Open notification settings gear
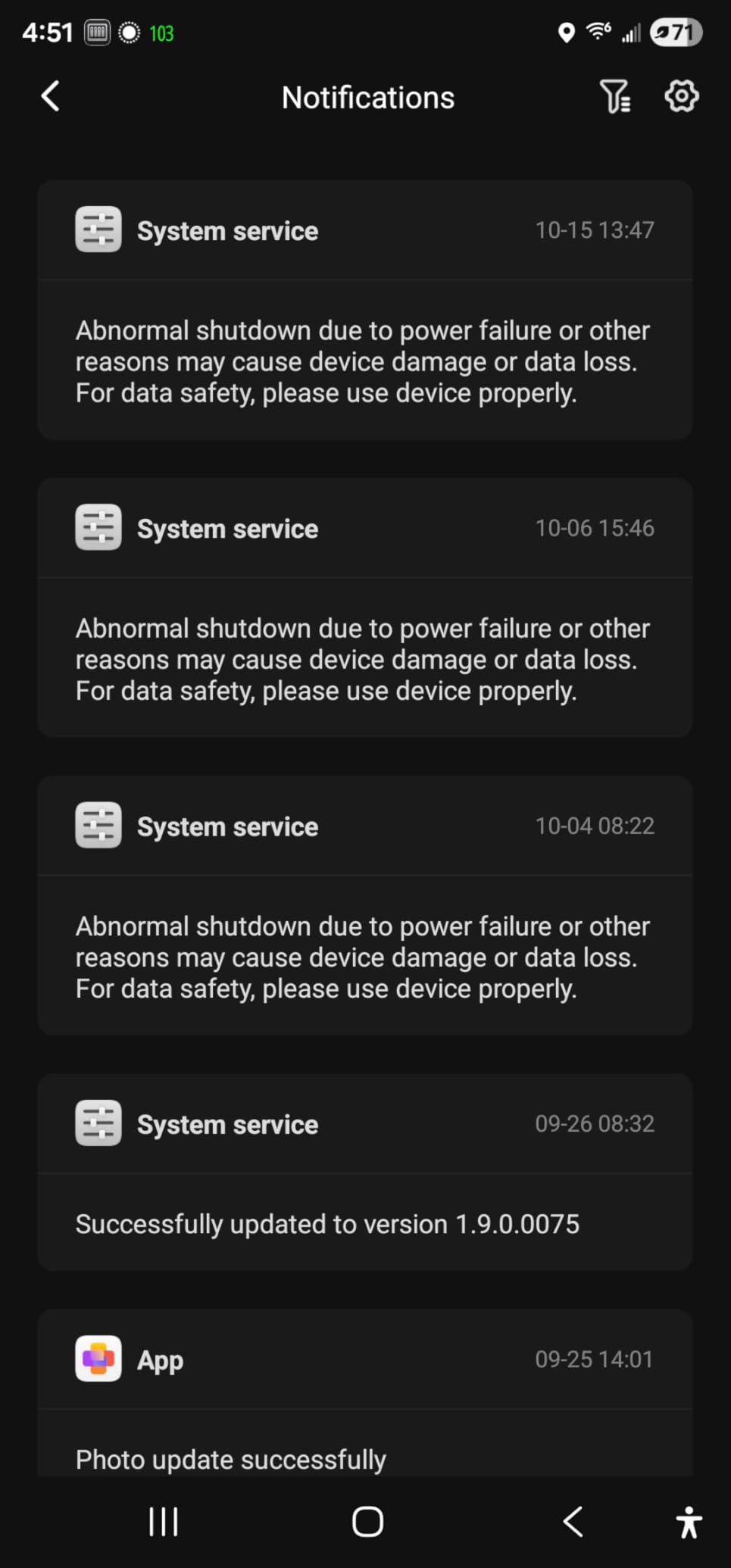This screenshot has height=1568, width=731. pos(682,96)
